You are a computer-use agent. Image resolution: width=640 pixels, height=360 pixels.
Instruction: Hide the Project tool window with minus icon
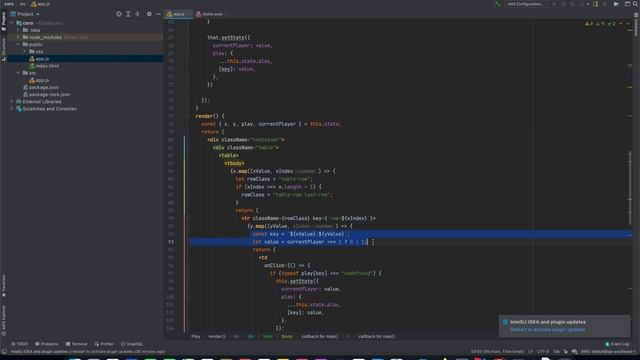coord(158,14)
